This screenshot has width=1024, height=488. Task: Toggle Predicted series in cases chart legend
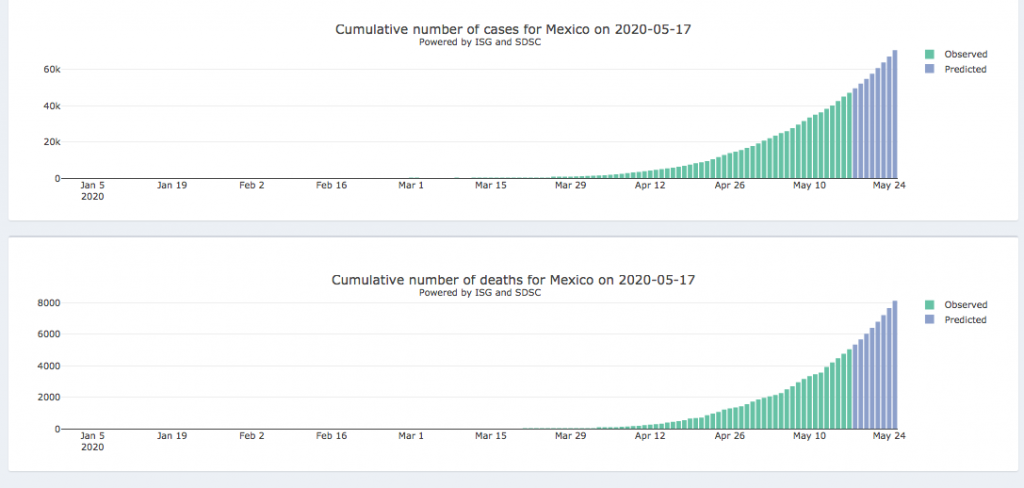pyautogui.click(x=965, y=70)
